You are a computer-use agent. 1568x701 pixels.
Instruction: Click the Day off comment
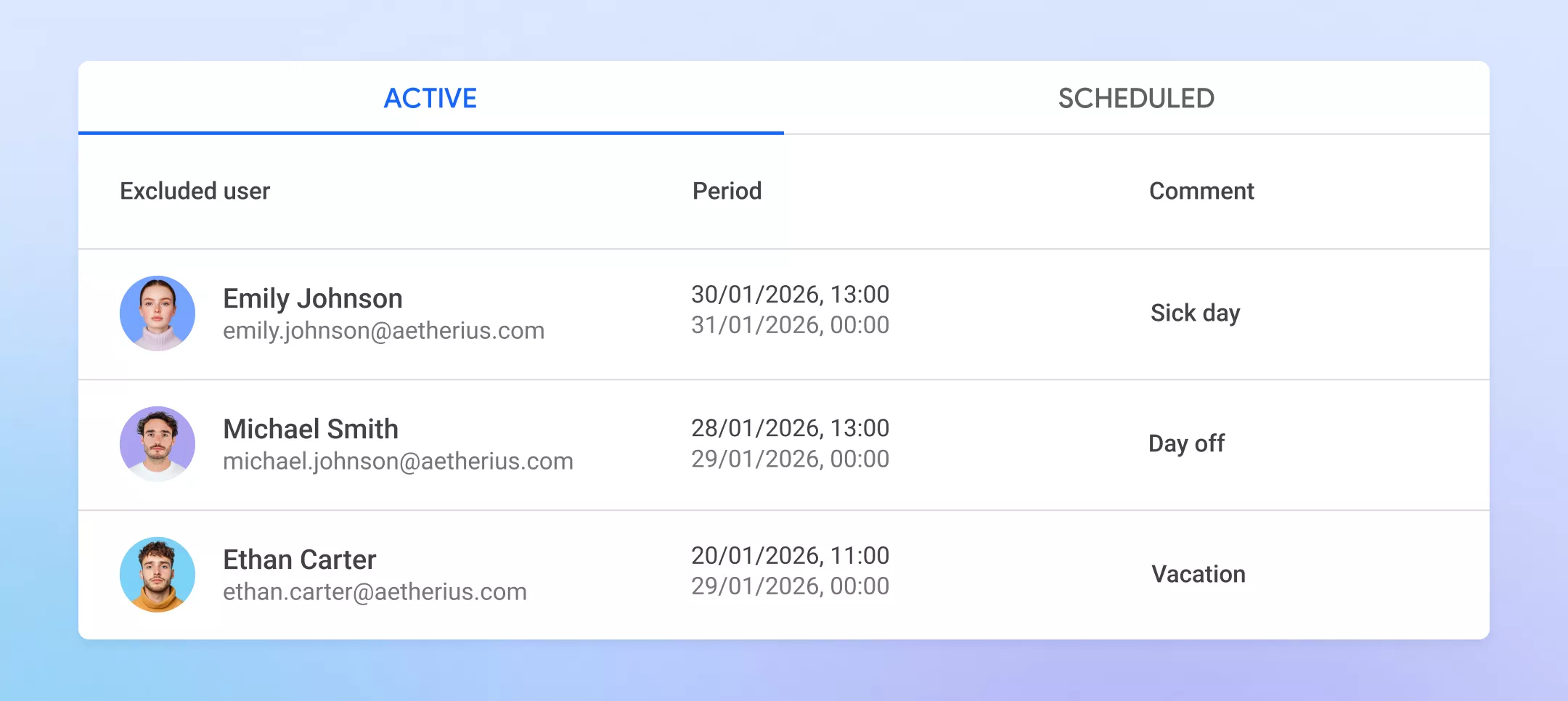point(1186,443)
